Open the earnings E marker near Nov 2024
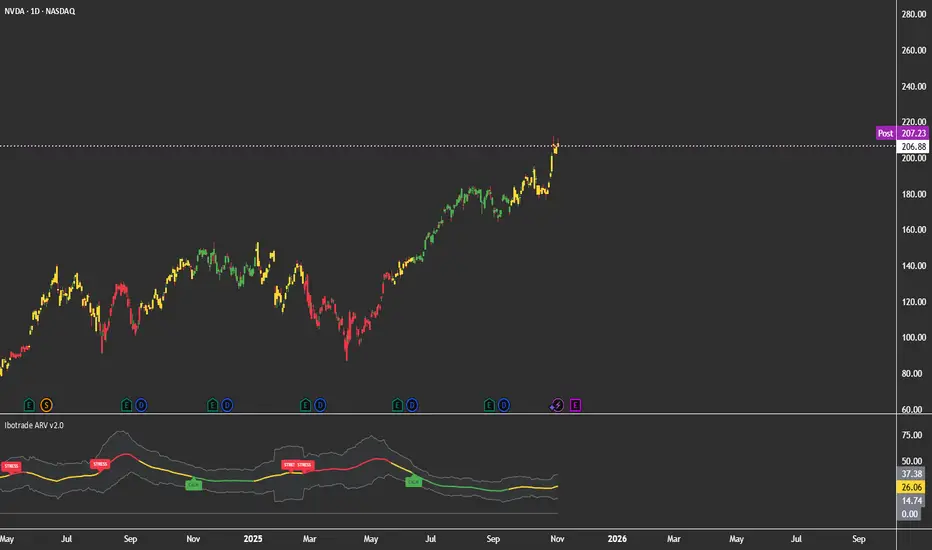This screenshot has height=550, width=932. click(212, 406)
